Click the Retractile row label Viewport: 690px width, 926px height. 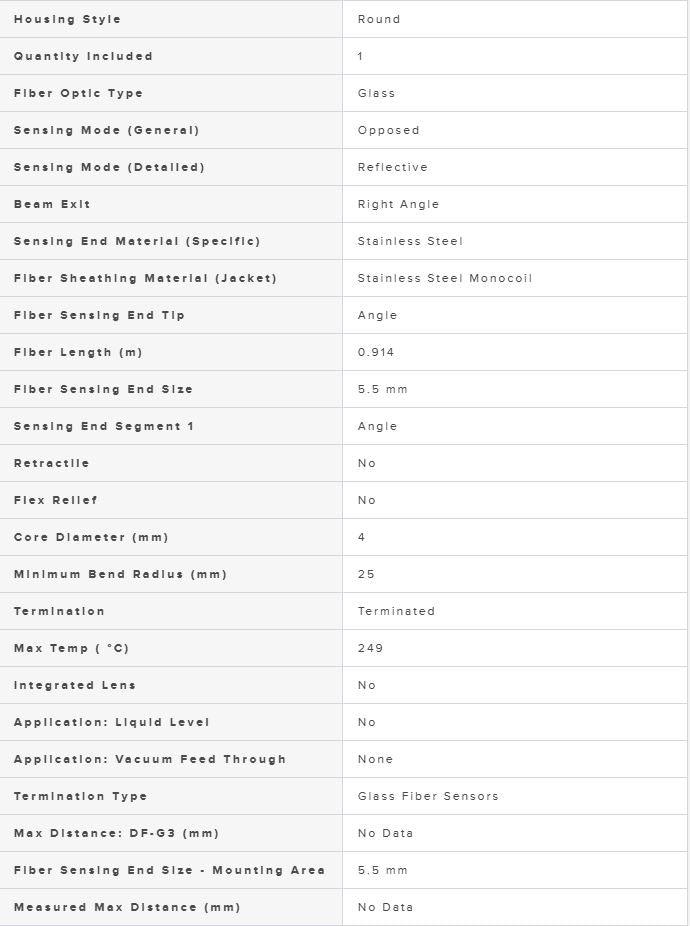(51, 463)
